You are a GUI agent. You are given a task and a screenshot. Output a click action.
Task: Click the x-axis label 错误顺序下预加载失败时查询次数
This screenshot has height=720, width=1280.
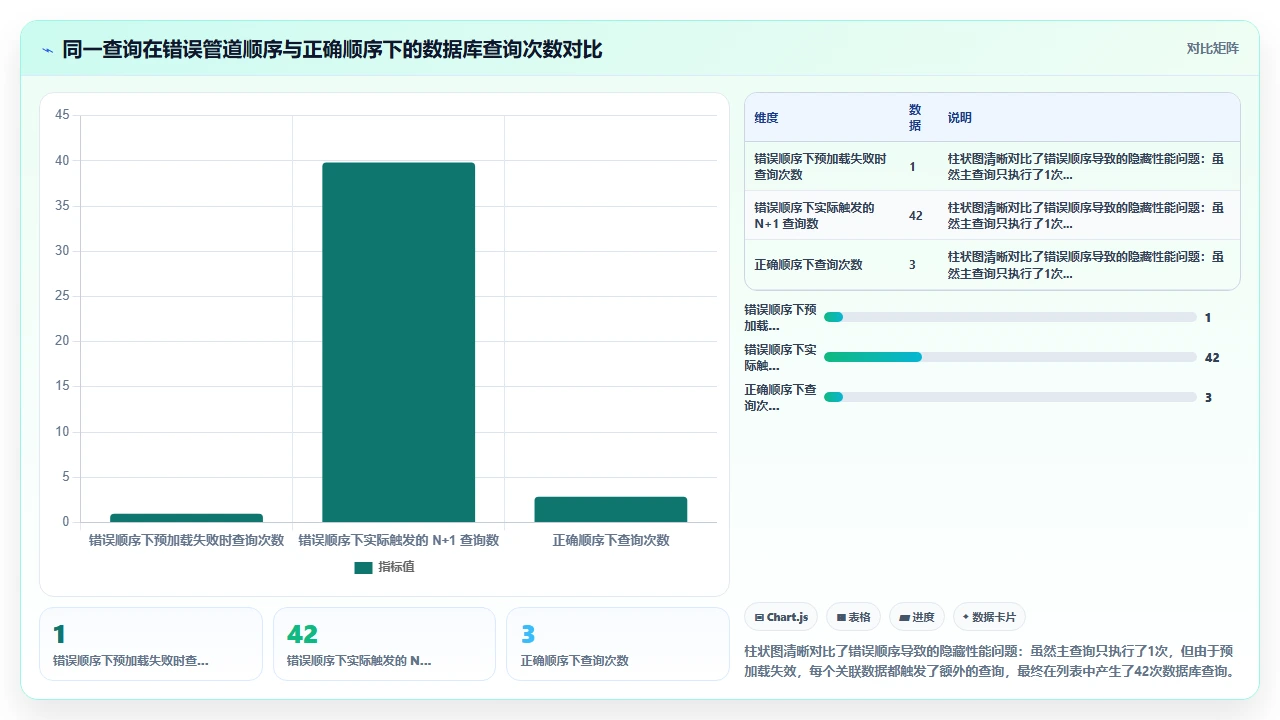[x=186, y=540]
